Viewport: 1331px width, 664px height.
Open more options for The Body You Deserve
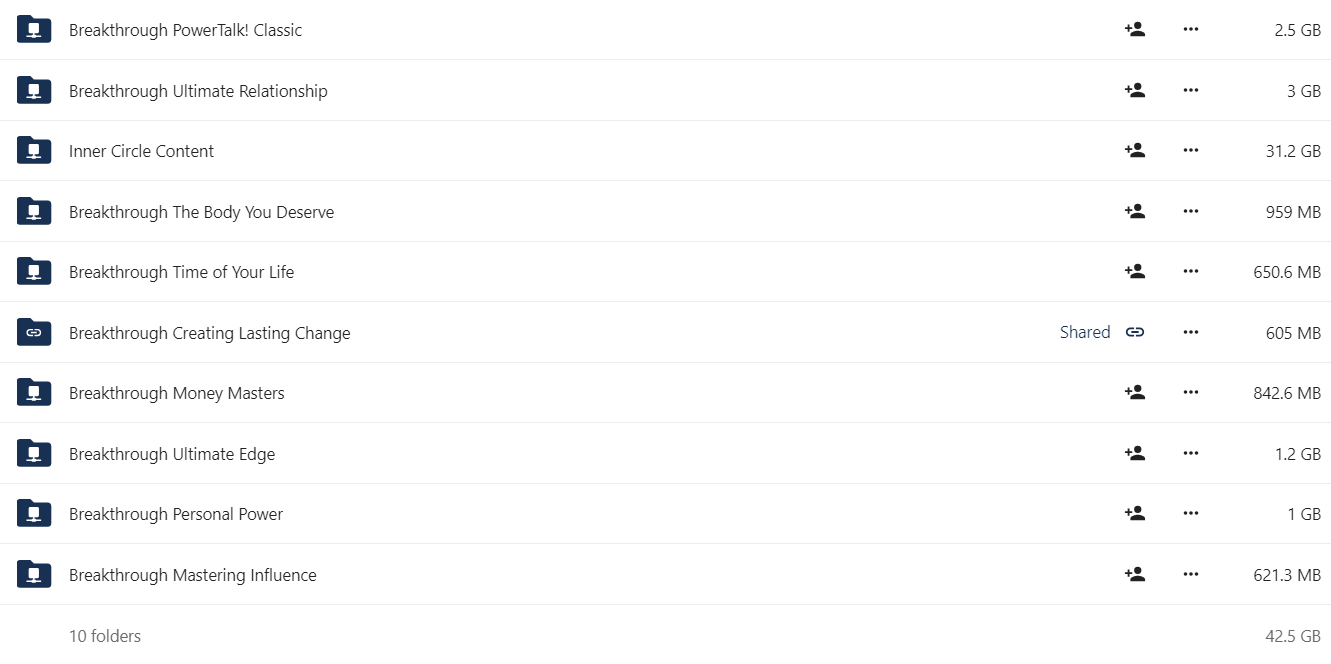tap(1190, 211)
